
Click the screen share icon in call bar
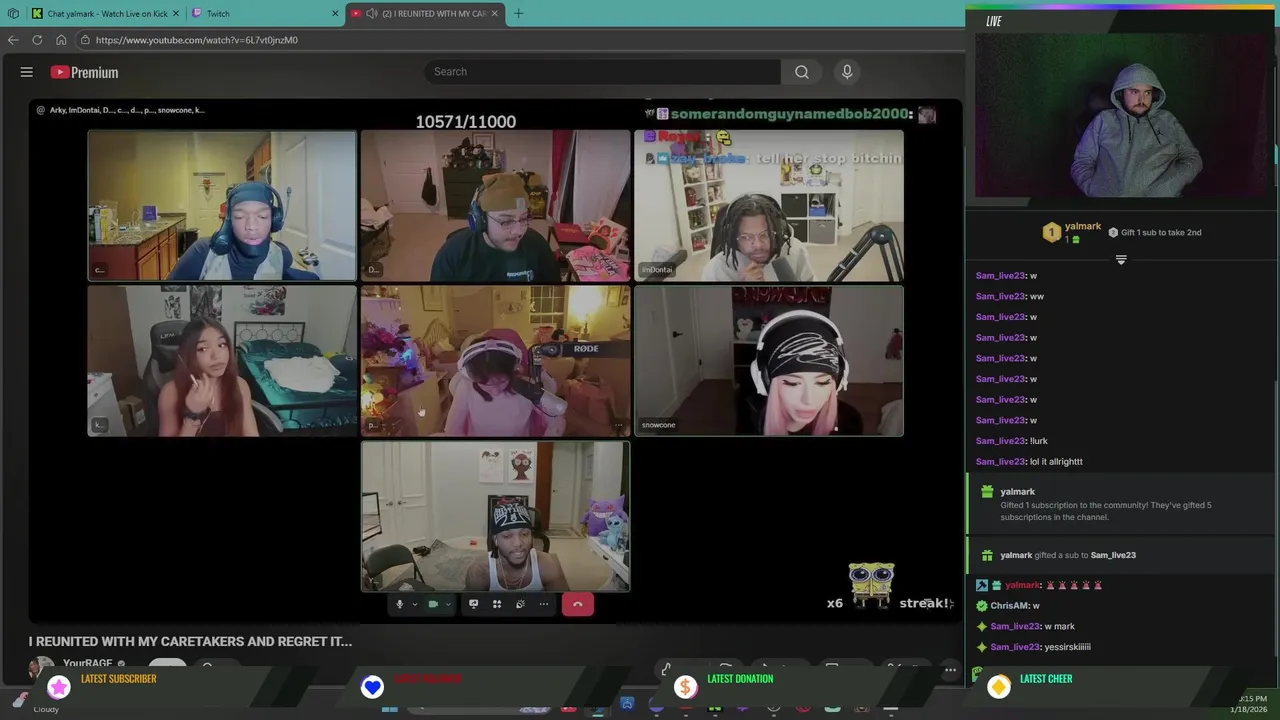point(473,604)
